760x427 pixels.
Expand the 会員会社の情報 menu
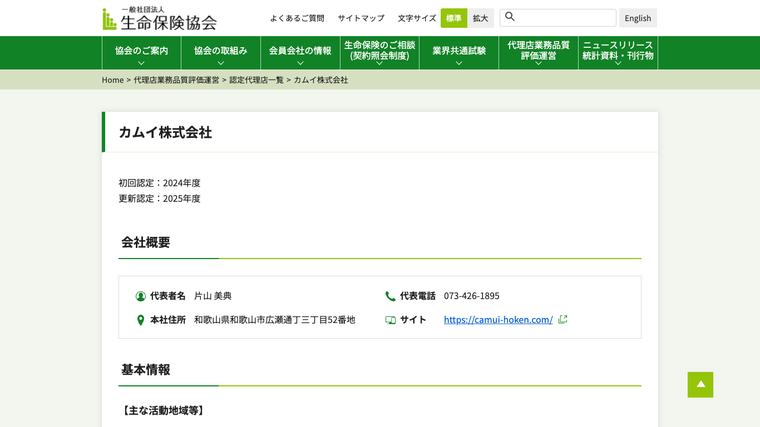click(x=300, y=53)
